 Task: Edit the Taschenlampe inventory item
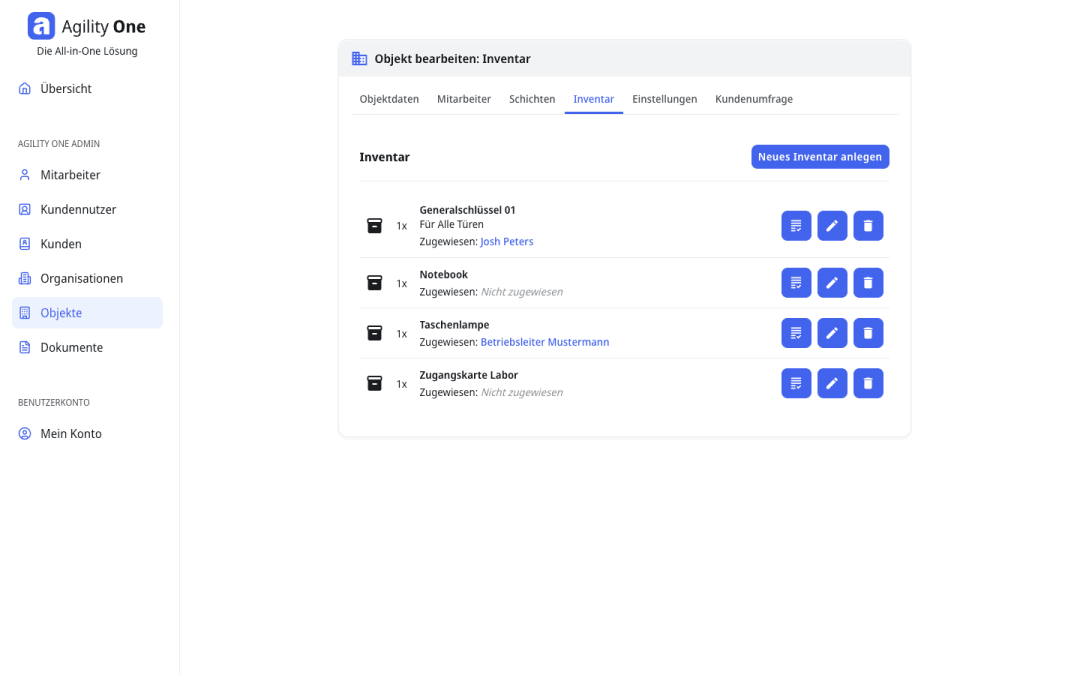[x=832, y=333]
